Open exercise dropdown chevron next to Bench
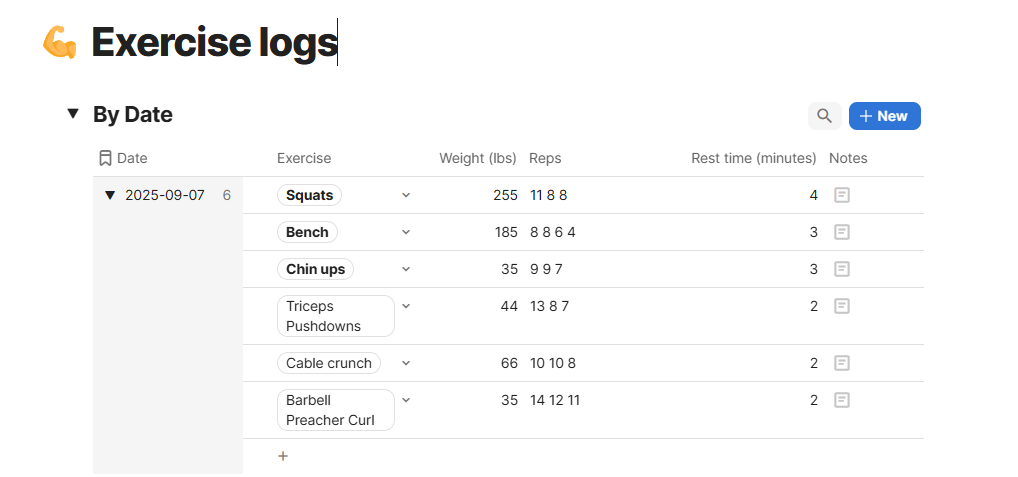1018x477 pixels. [406, 232]
